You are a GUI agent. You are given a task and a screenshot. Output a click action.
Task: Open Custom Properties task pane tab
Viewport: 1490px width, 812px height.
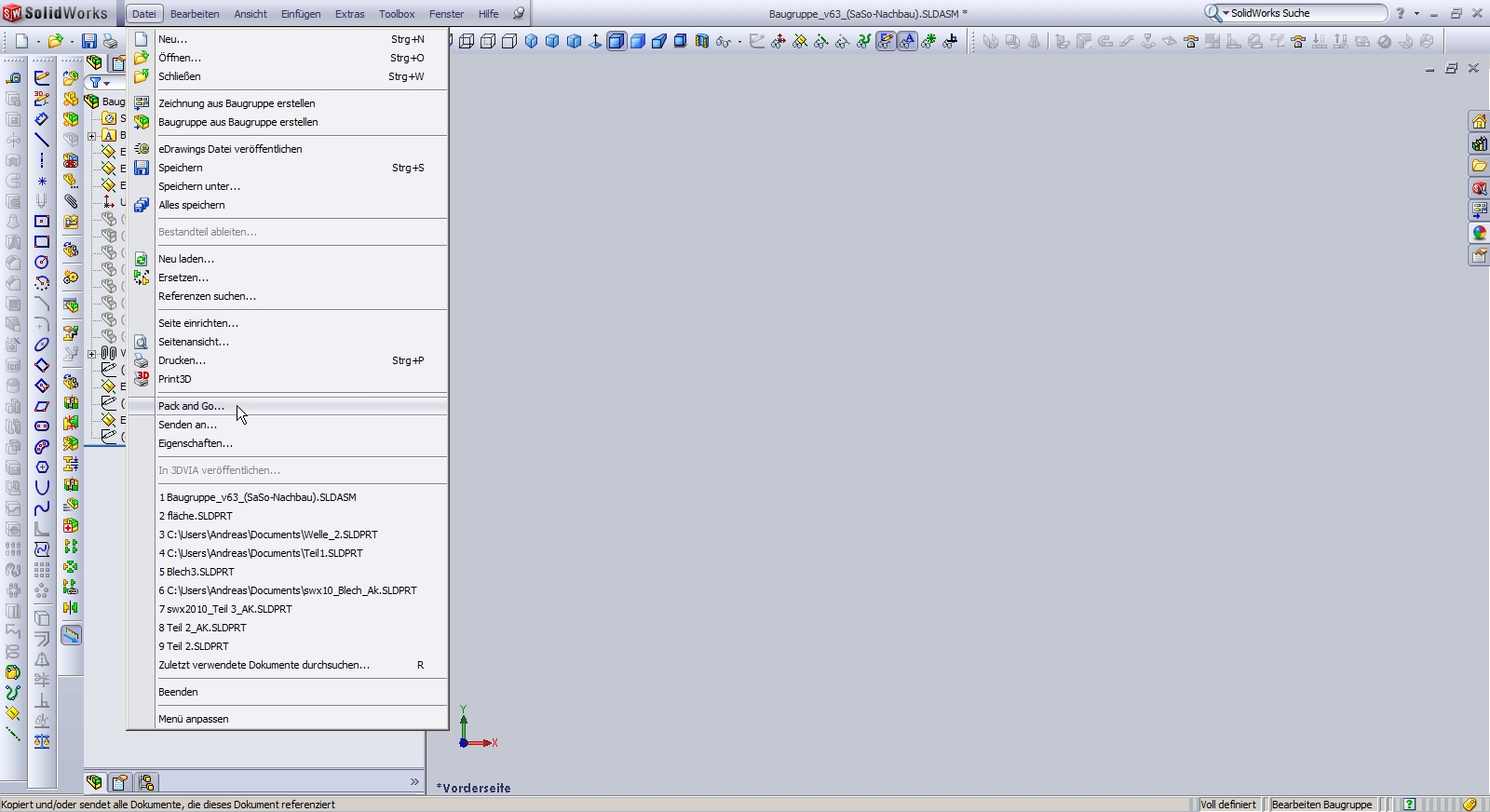point(1479,255)
